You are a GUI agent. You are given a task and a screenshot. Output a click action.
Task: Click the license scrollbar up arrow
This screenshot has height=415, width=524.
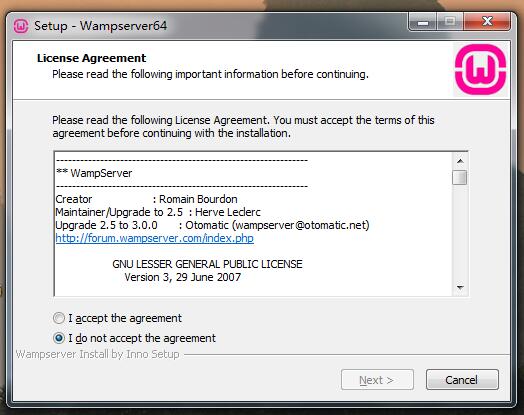(x=460, y=161)
